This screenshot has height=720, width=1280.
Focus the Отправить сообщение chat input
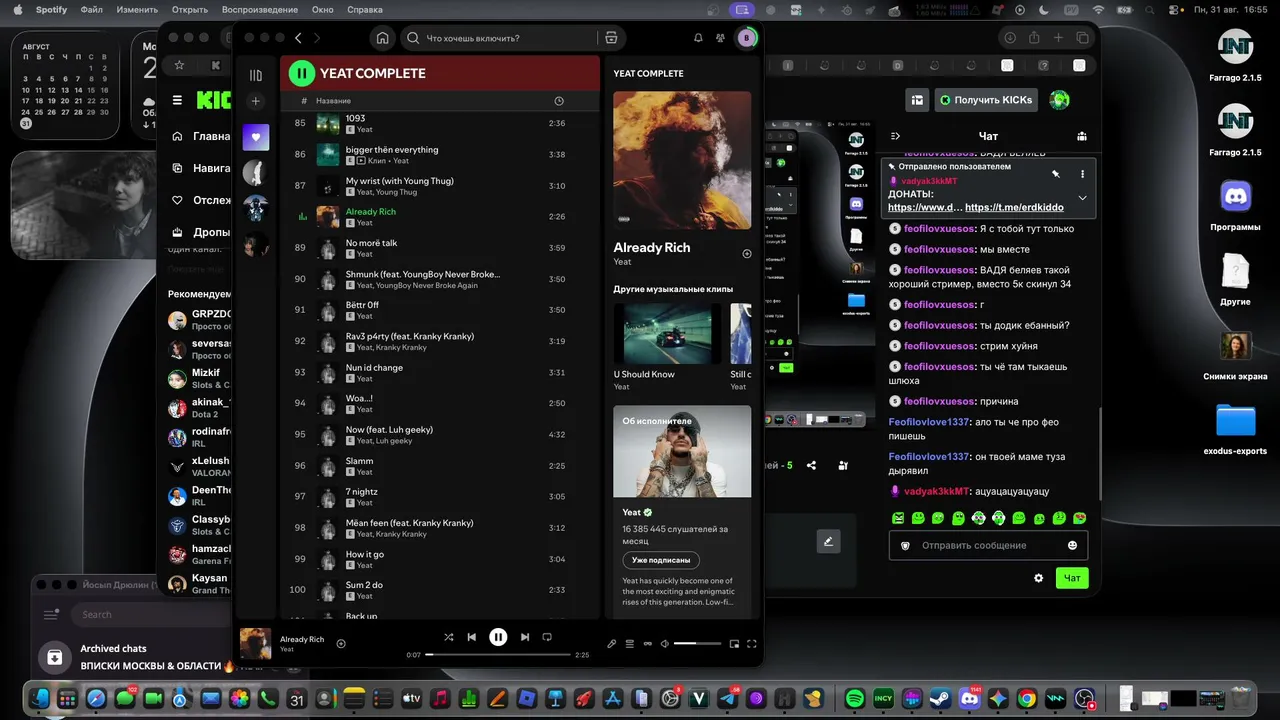(x=988, y=545)
